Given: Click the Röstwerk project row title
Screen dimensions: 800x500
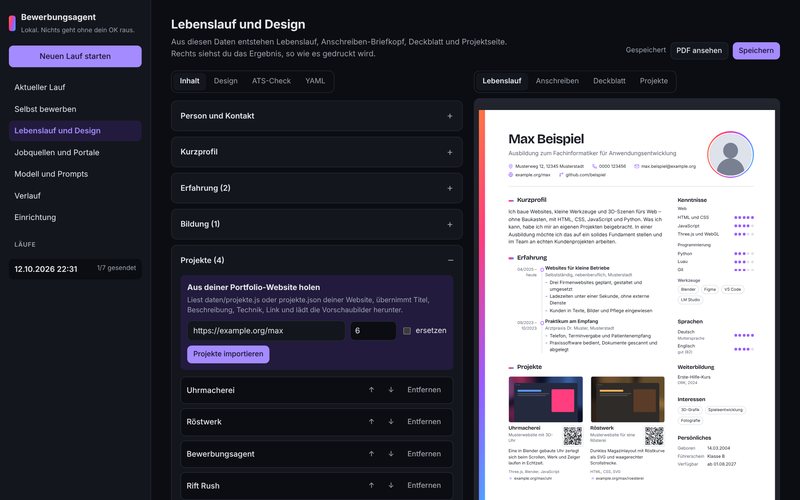Looking at the screenshot, I should click(x=204, y=422).
